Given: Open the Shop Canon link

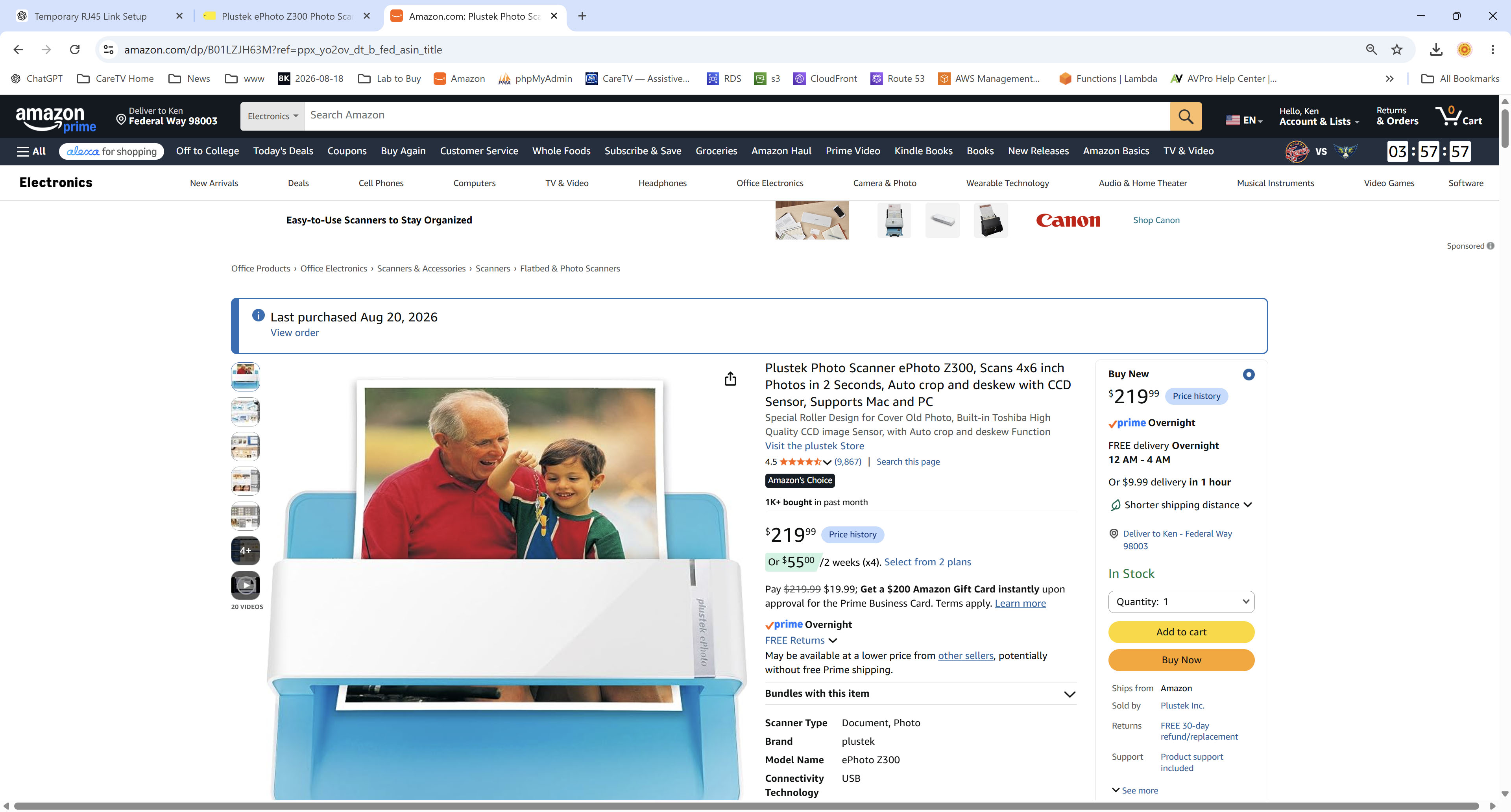Looking at the screenshot, I should point(1156,220).
